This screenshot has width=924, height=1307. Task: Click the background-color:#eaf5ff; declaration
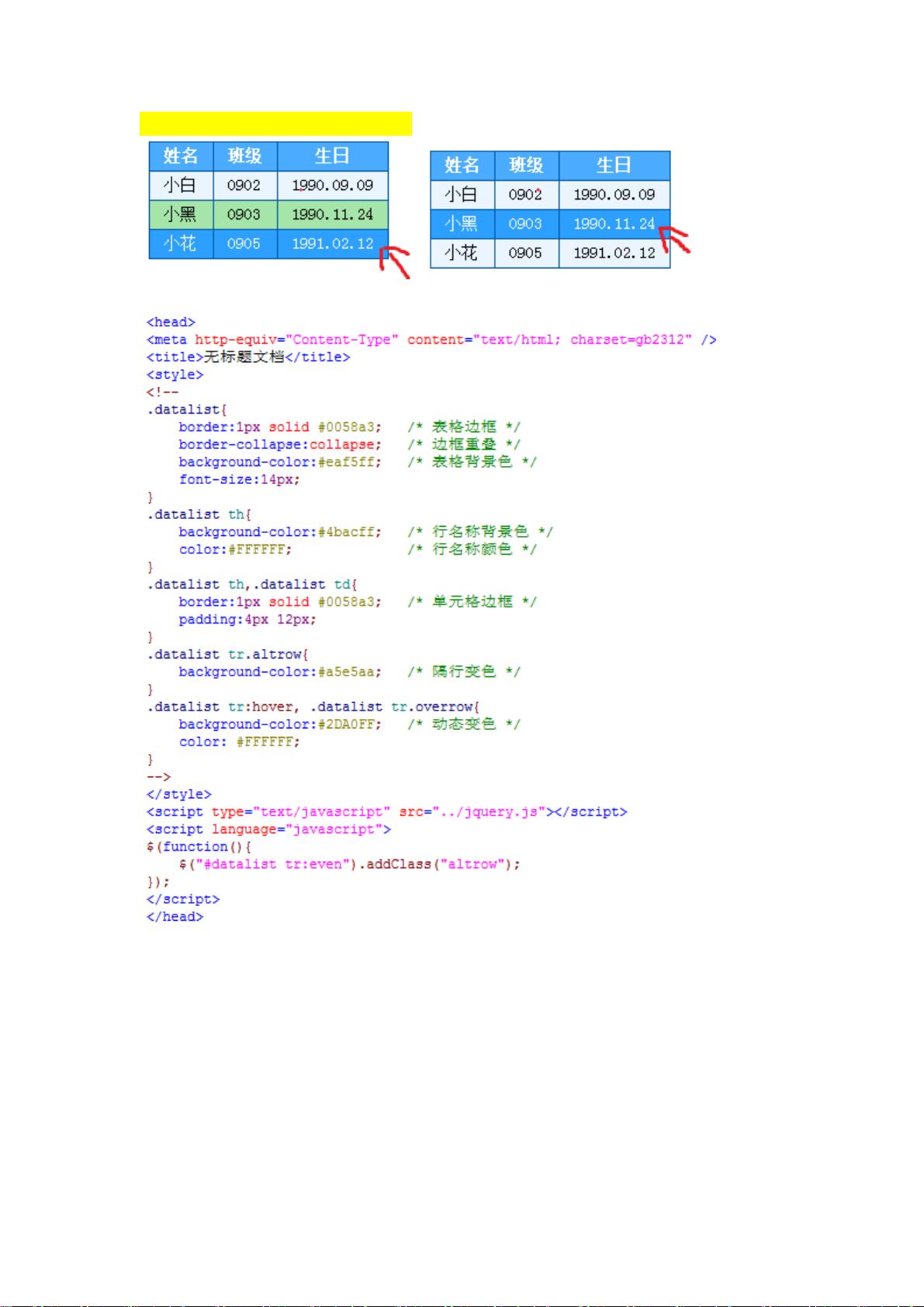pos(280,462)
